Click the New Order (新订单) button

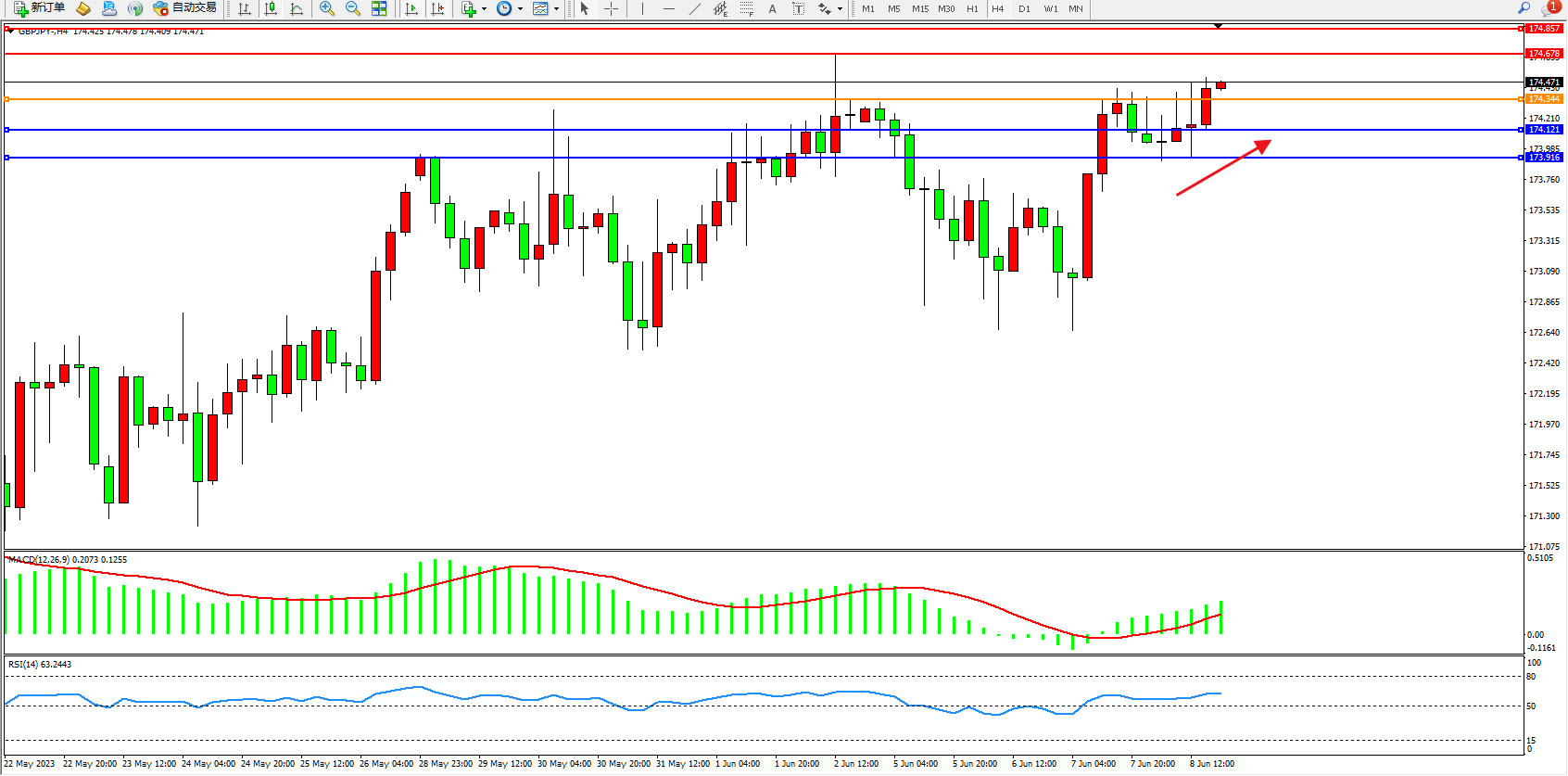(x=39, y=8)
